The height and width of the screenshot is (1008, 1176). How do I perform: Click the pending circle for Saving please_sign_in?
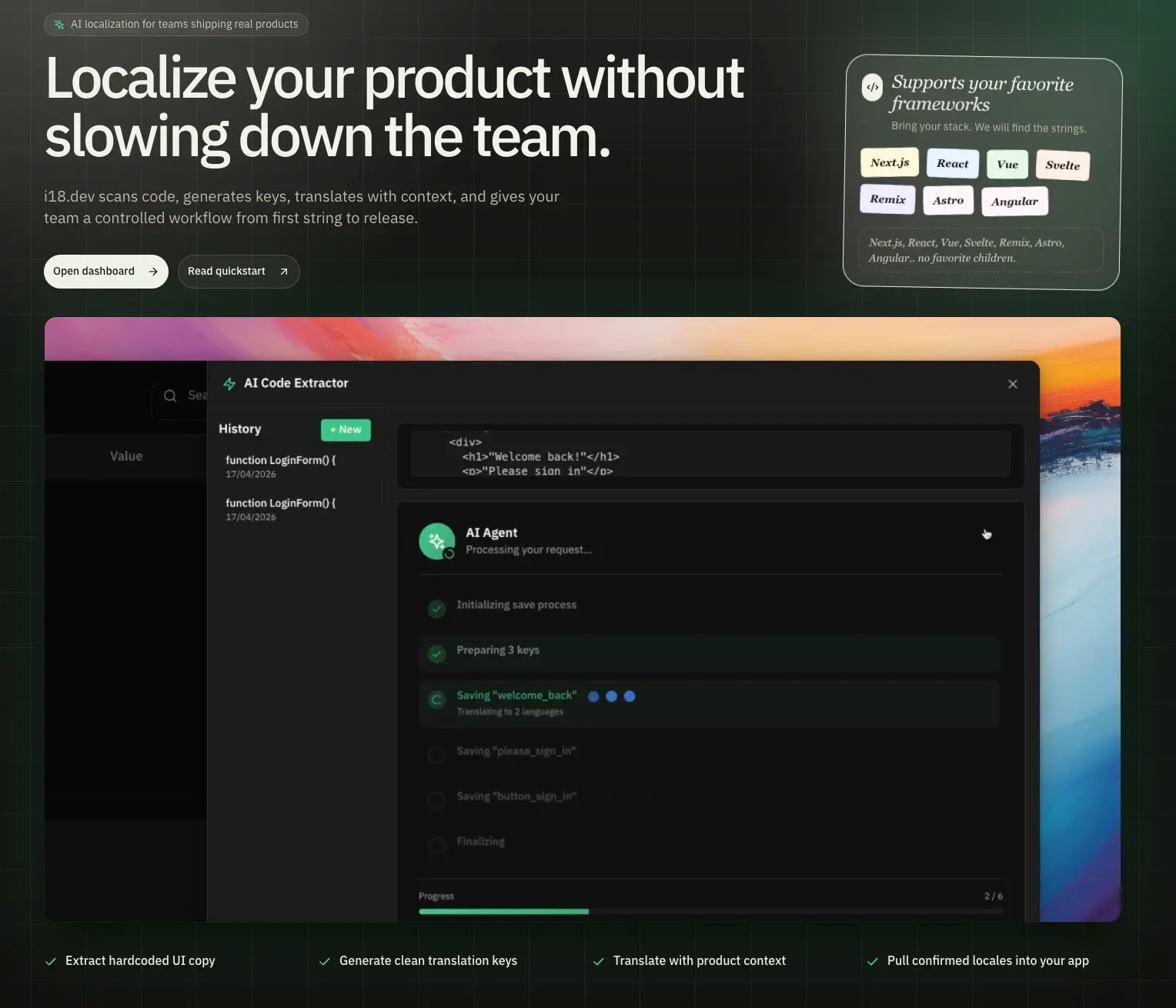437,755
